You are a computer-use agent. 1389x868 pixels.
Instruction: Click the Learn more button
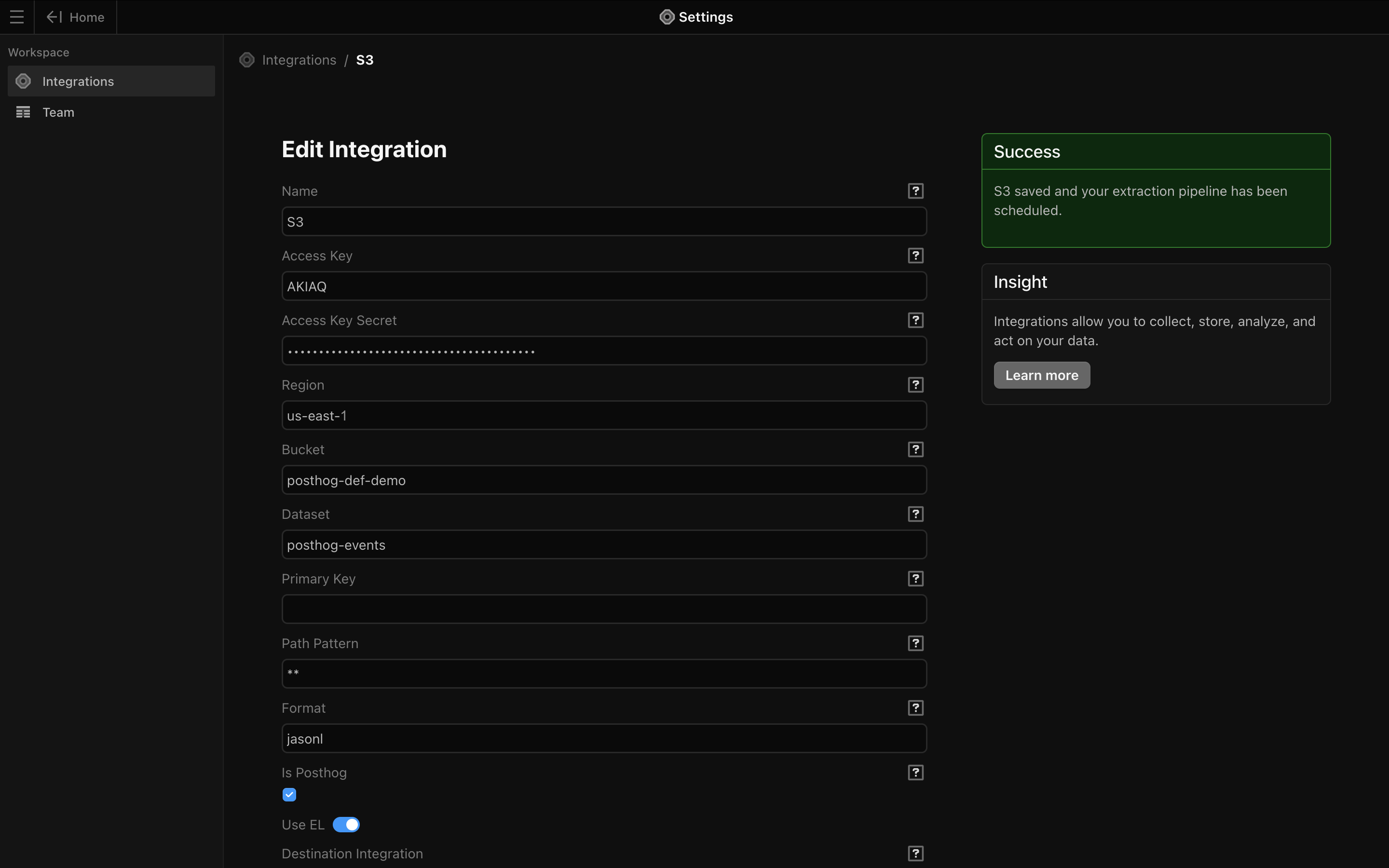[1041, 376]
